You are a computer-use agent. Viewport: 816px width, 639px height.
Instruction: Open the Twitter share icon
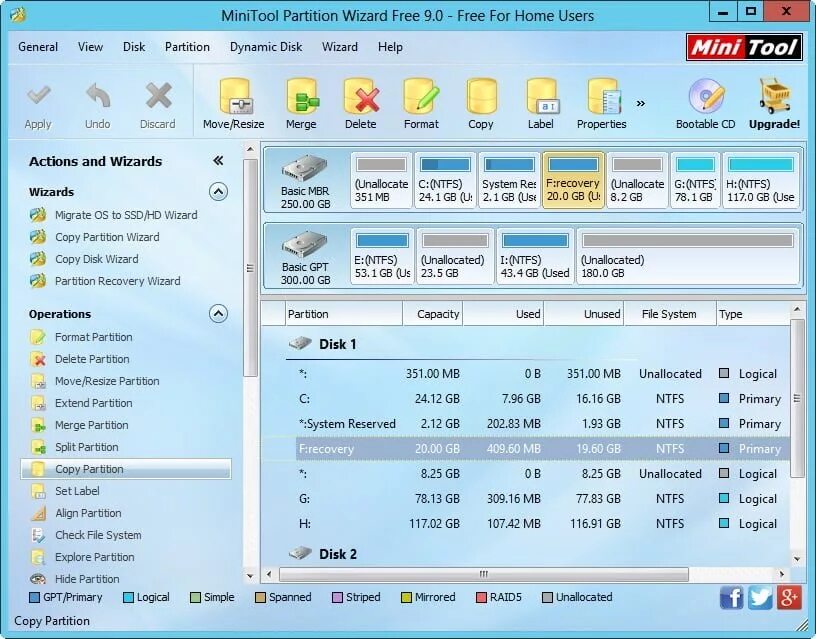pos(760,597)
